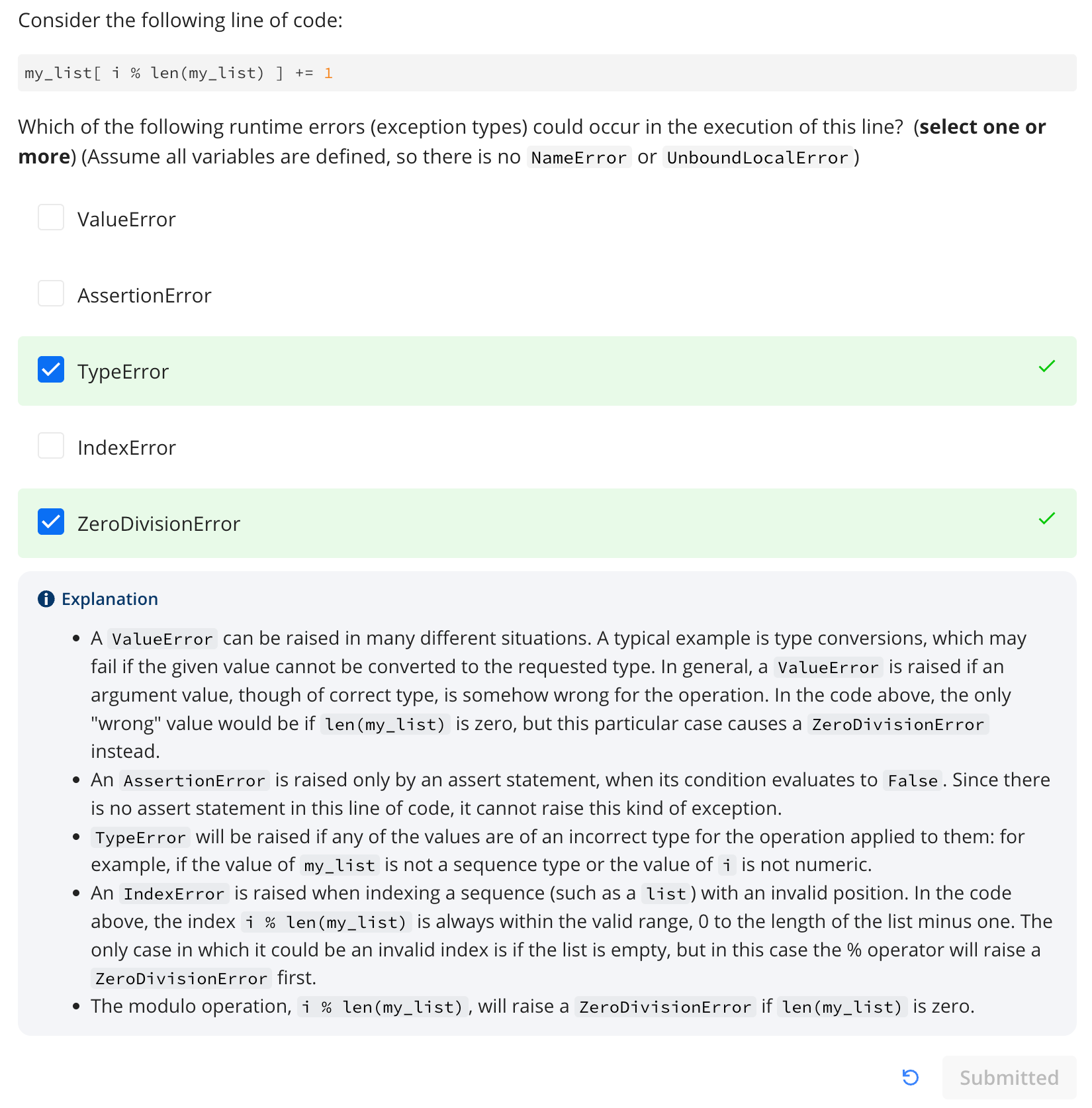Click the Explanation heading text

[x=110, y=599]
